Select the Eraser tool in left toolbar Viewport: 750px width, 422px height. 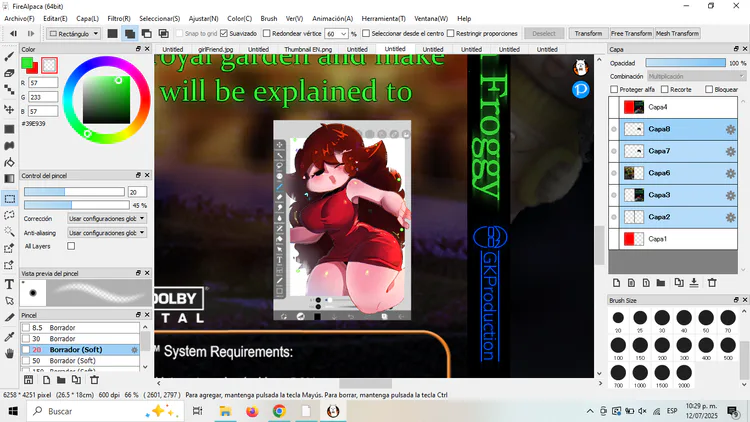(9, 73)
